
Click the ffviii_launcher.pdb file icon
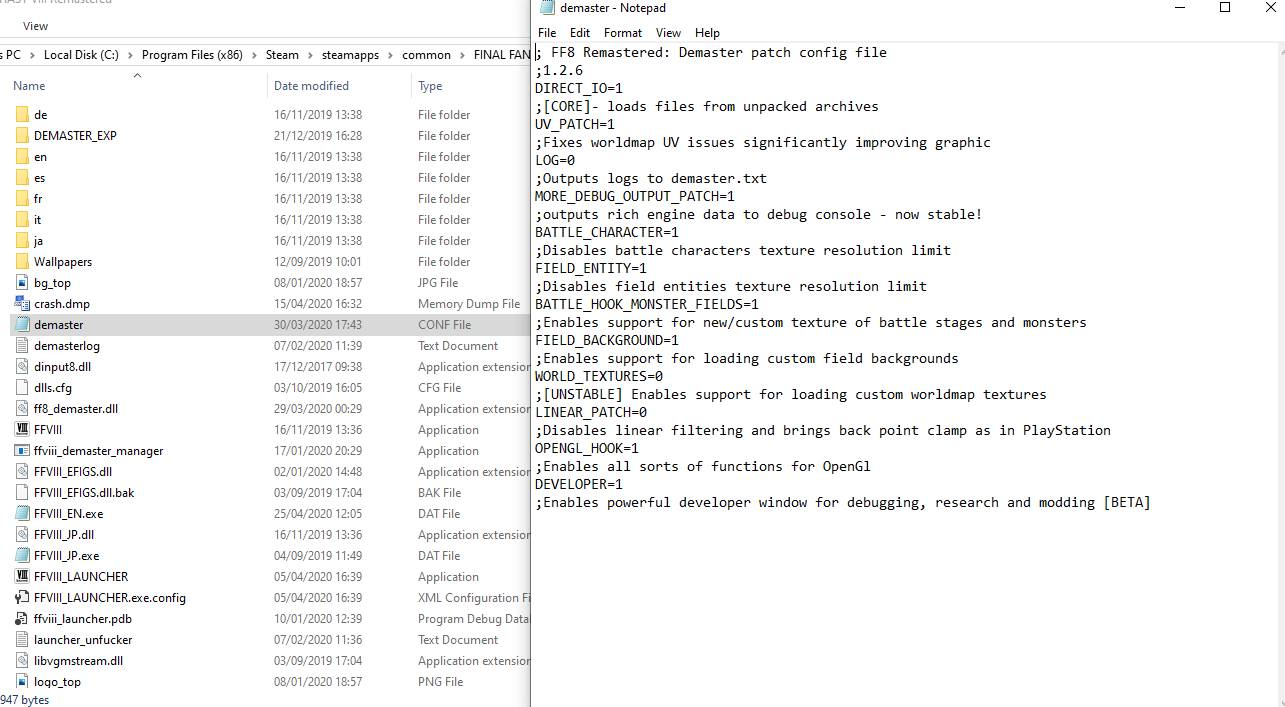click(22, 618)
